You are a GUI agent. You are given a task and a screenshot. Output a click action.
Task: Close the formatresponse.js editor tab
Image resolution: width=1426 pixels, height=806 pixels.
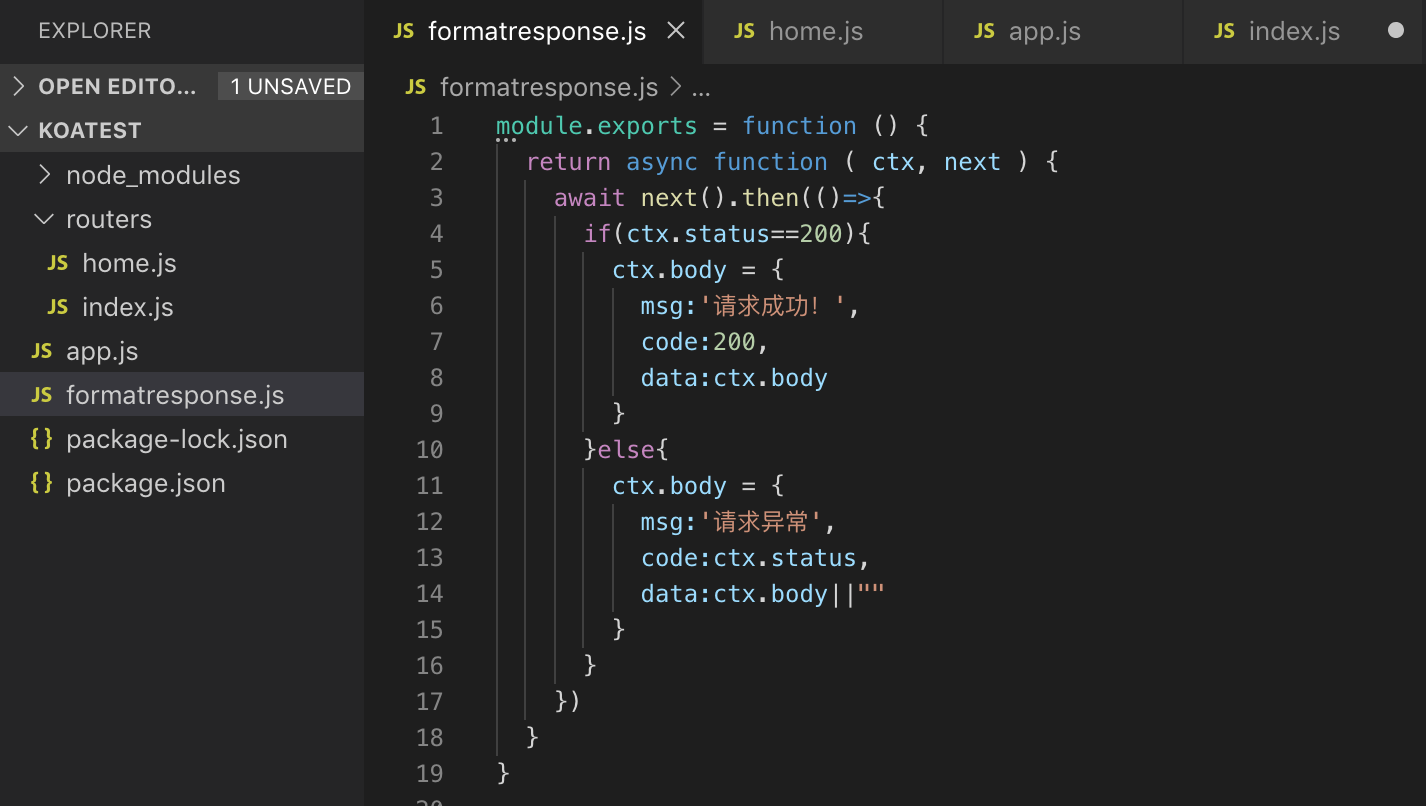click(x=676, y=31)
